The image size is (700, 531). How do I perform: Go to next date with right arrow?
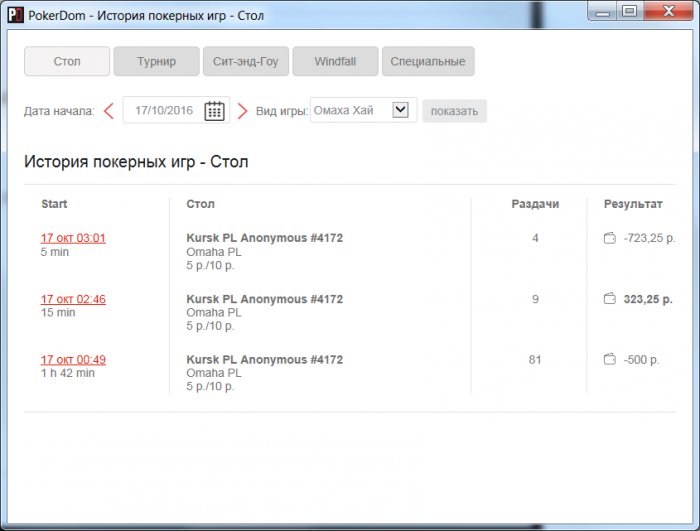[242, 111]
